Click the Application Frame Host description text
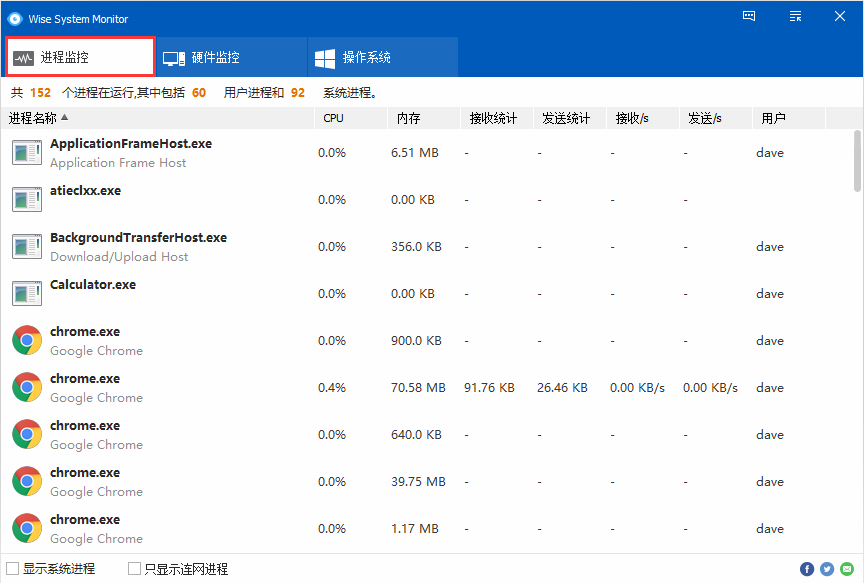Viewport: 864px width, 583px height. tap(118, 163)
